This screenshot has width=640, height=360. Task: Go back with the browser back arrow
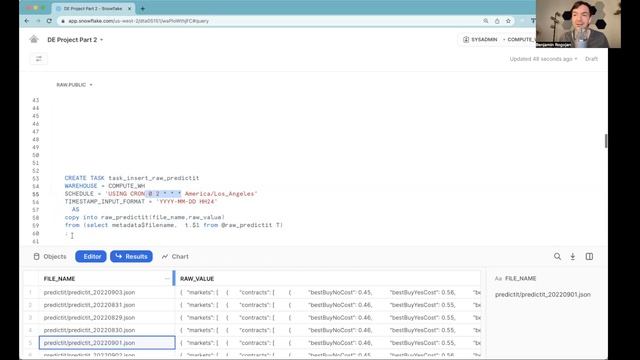(x=27, y=21)
